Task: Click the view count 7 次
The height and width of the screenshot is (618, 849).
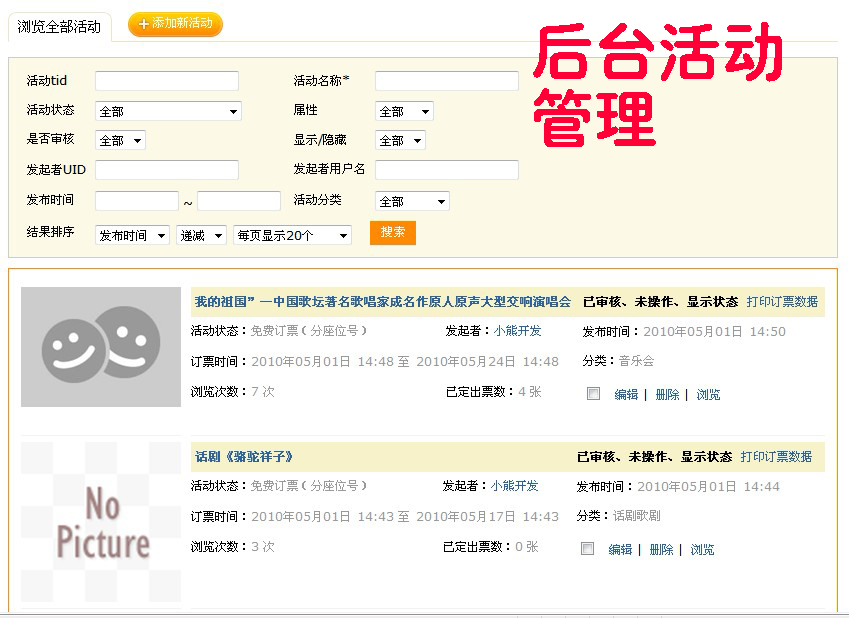Action: tap(263, 392)
